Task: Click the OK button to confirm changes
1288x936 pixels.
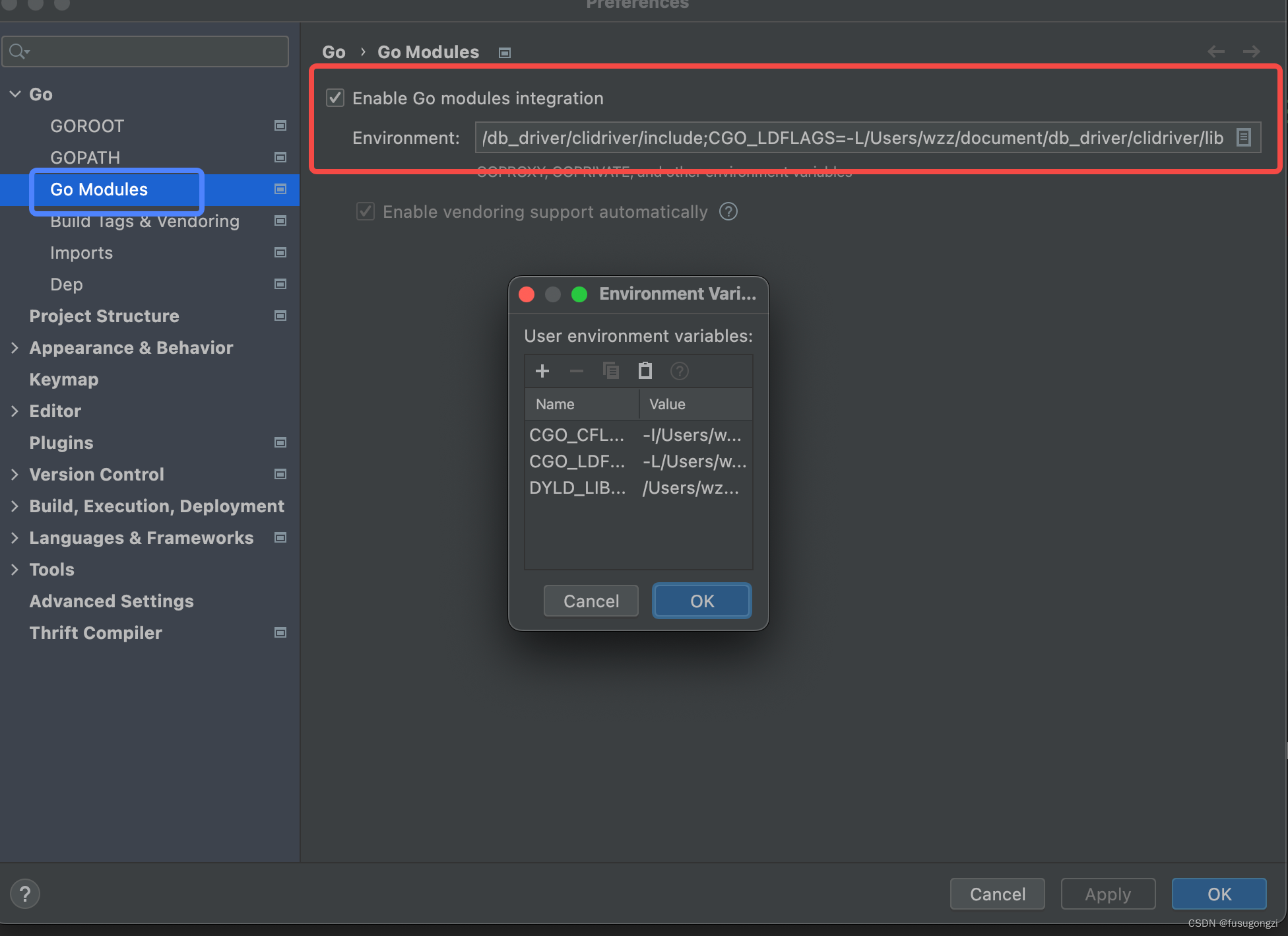Action: pyautogui.click(x=700, y=600)
